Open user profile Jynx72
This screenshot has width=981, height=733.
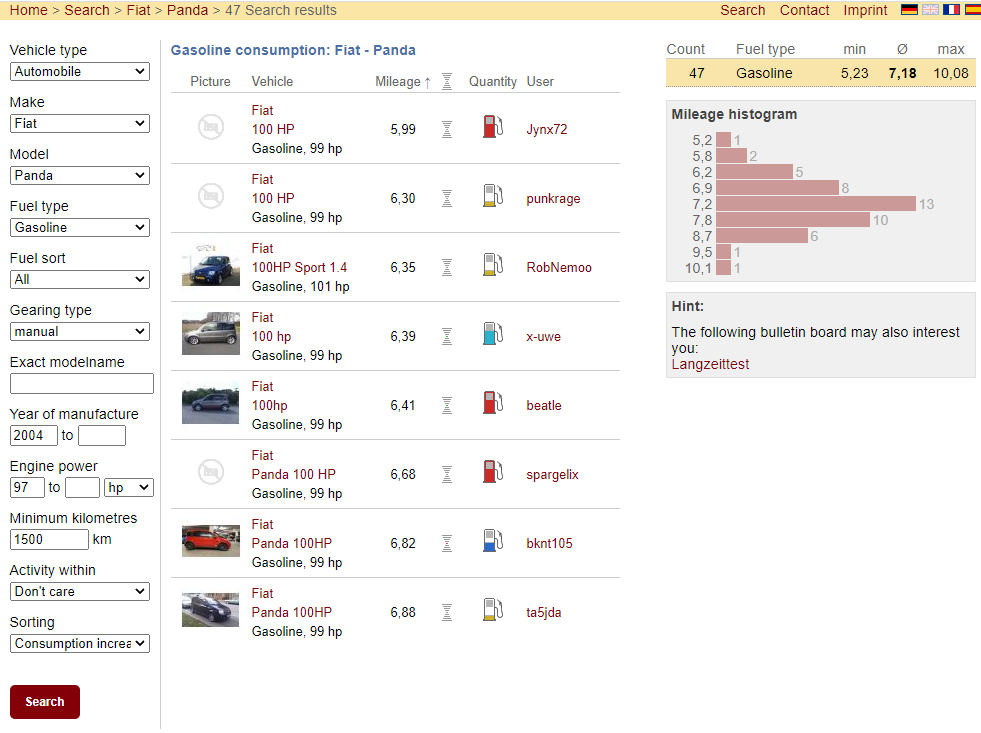coord(547,129)
